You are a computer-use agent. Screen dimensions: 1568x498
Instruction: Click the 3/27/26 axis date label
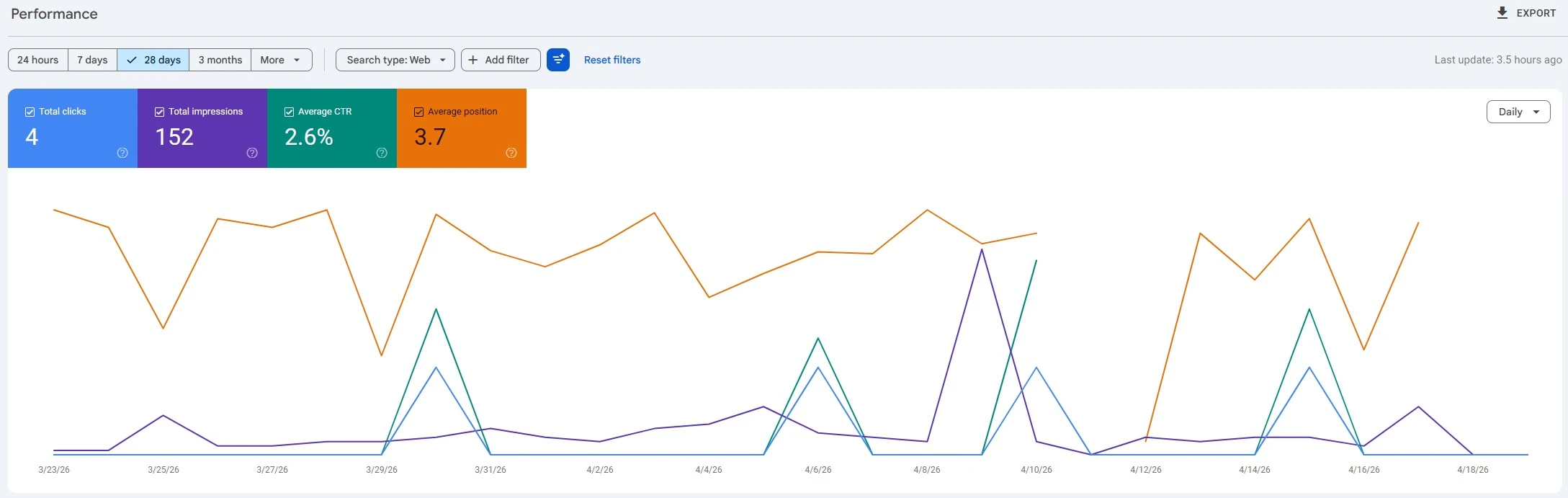pos(272,470)
